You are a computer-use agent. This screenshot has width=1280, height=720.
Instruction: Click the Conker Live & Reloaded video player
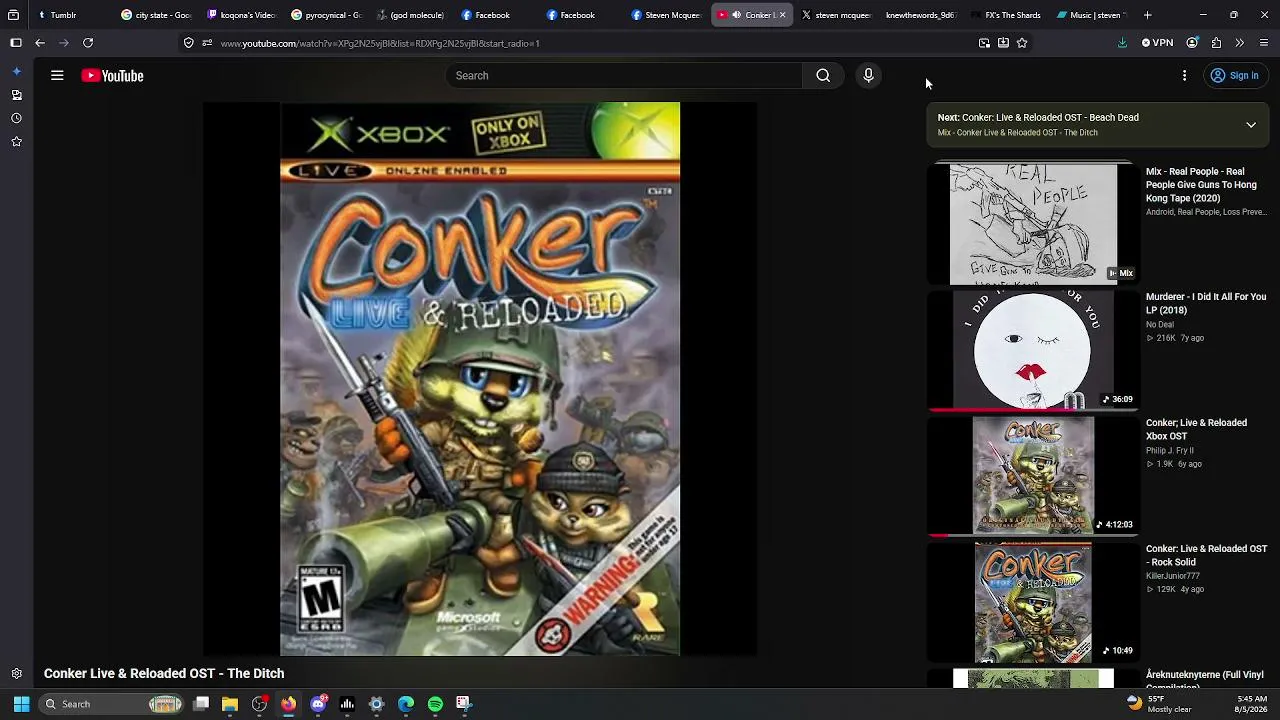coord(480,379)
